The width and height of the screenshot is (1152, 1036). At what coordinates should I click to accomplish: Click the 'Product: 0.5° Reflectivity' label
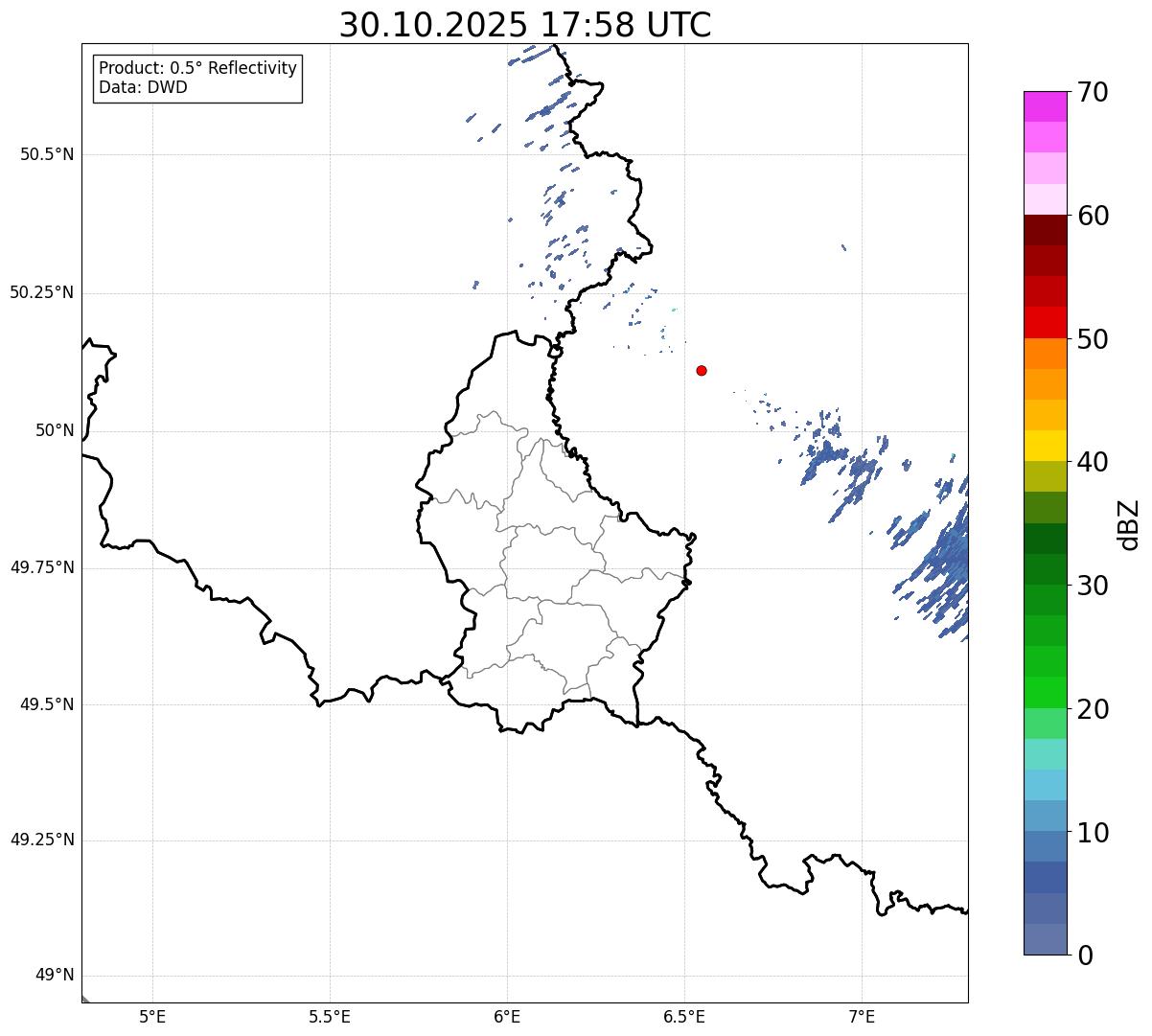point(198,69)
